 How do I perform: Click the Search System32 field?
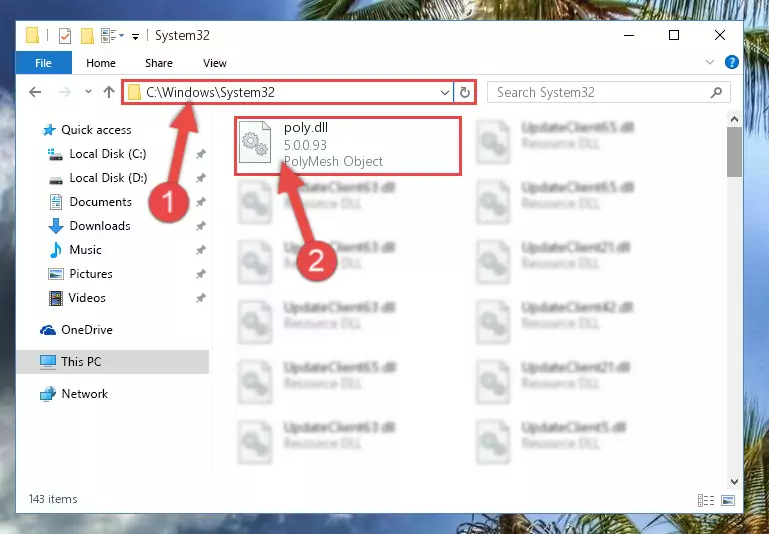[609, 92]
